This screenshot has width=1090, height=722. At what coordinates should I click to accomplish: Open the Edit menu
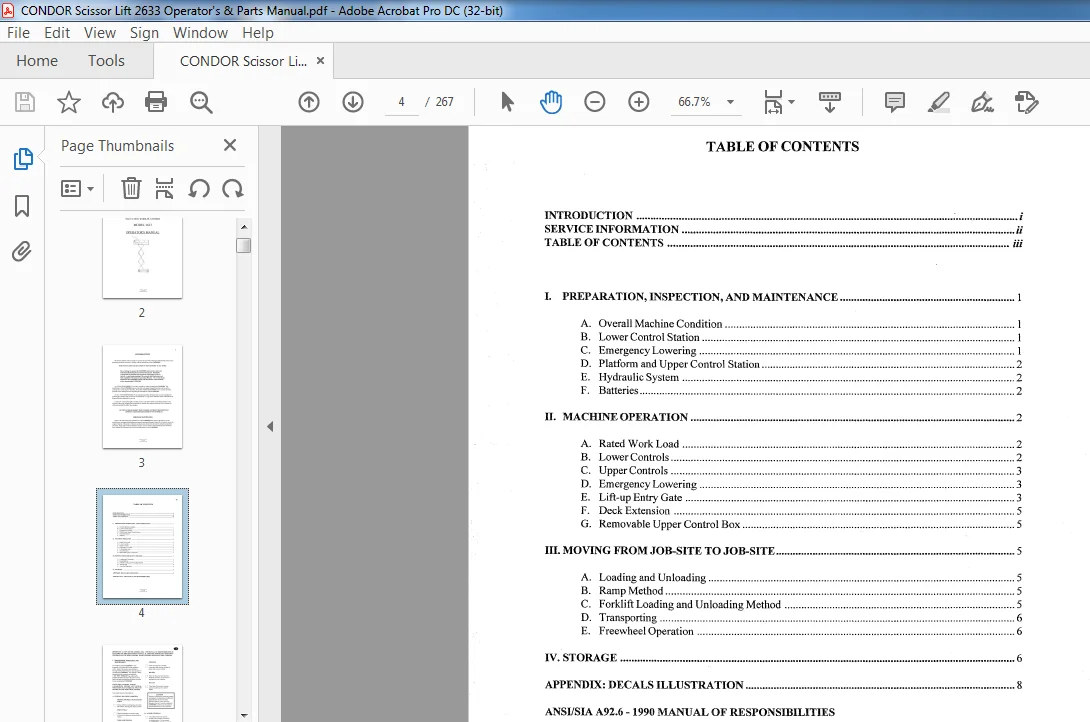pyautogui.click(x=57, y=33)
